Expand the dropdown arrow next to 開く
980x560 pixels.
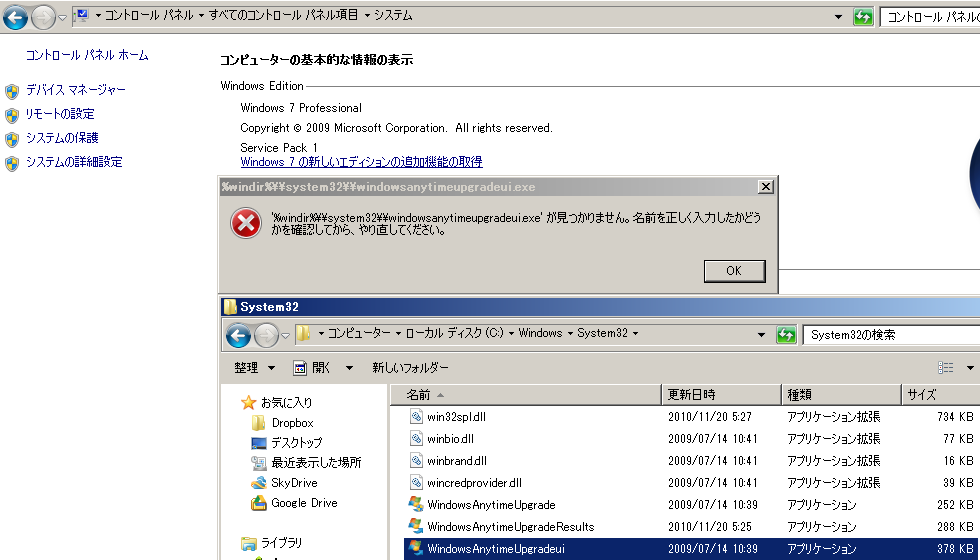(349, 368)
